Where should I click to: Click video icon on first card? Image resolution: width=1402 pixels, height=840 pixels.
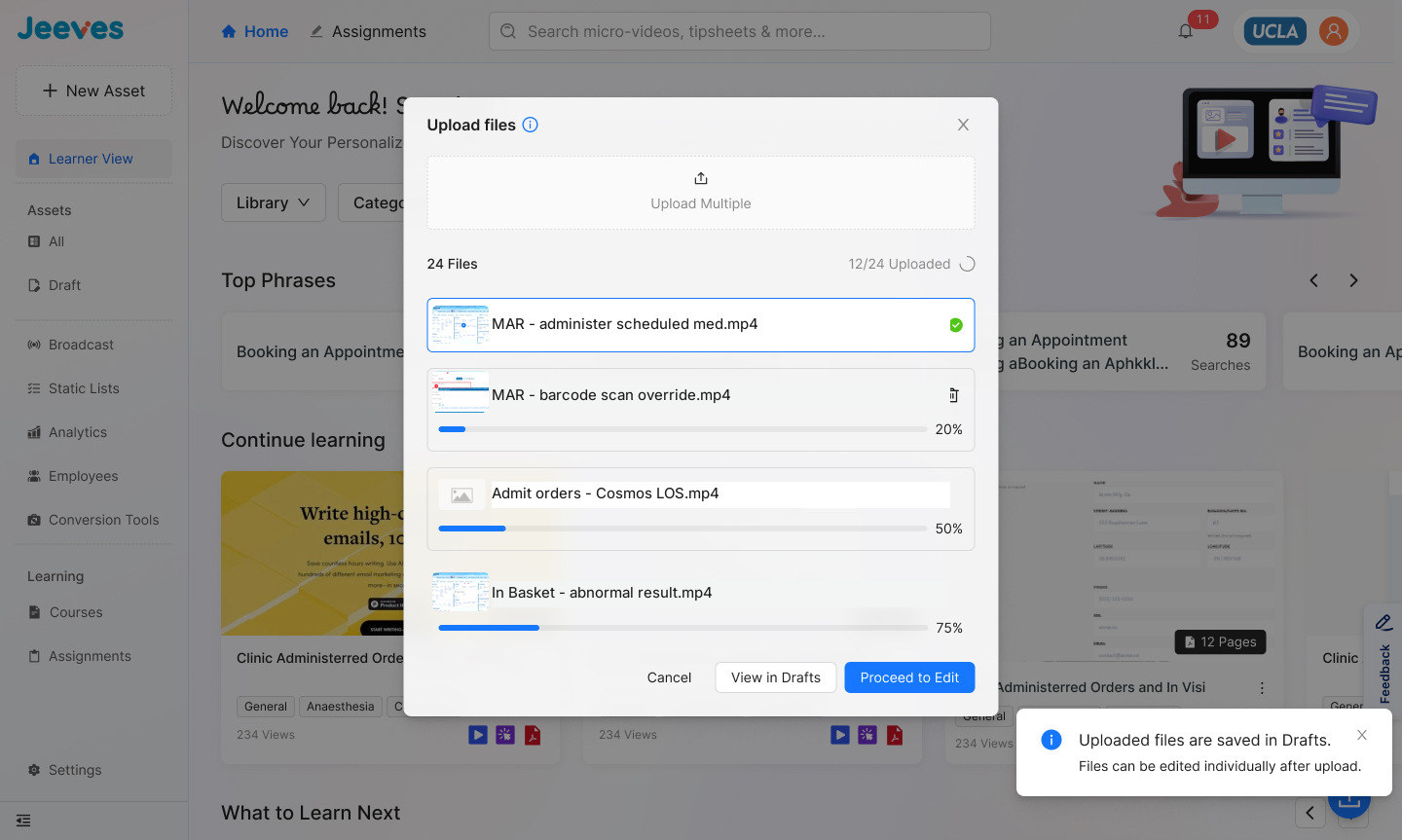pos(478,735)
